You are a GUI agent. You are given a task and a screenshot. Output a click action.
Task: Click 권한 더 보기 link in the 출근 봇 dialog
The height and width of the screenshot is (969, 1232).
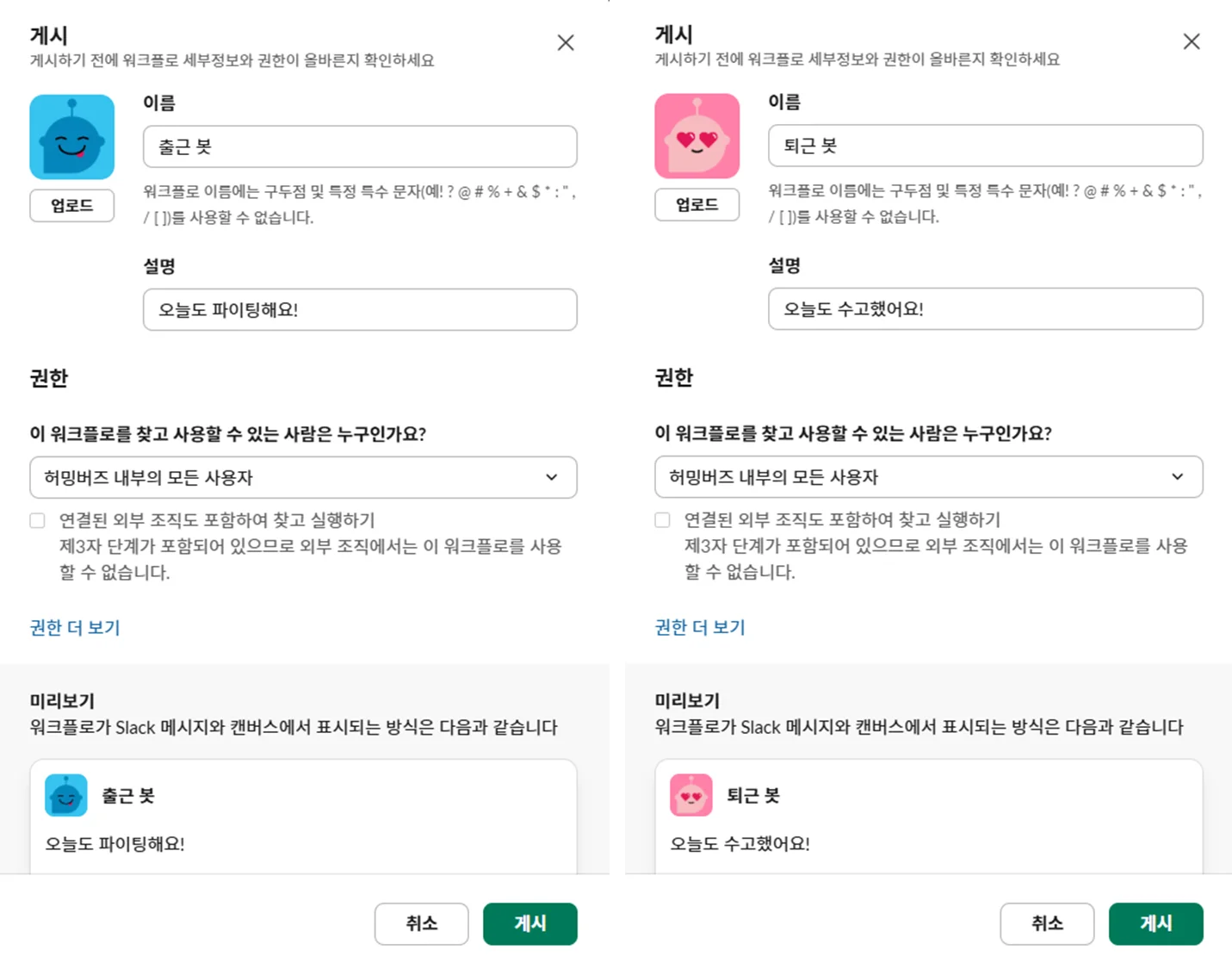click(75, 627)
